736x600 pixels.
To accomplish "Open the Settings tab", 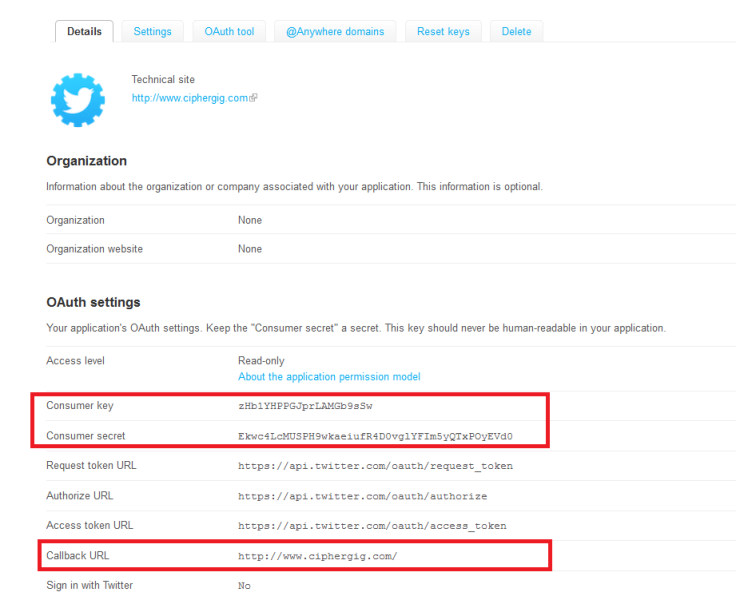I will coord(153,31).
